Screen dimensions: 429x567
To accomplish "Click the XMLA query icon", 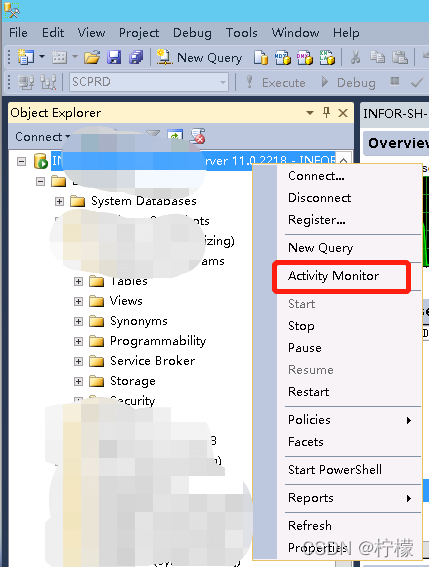I will [x=327, y=57].
